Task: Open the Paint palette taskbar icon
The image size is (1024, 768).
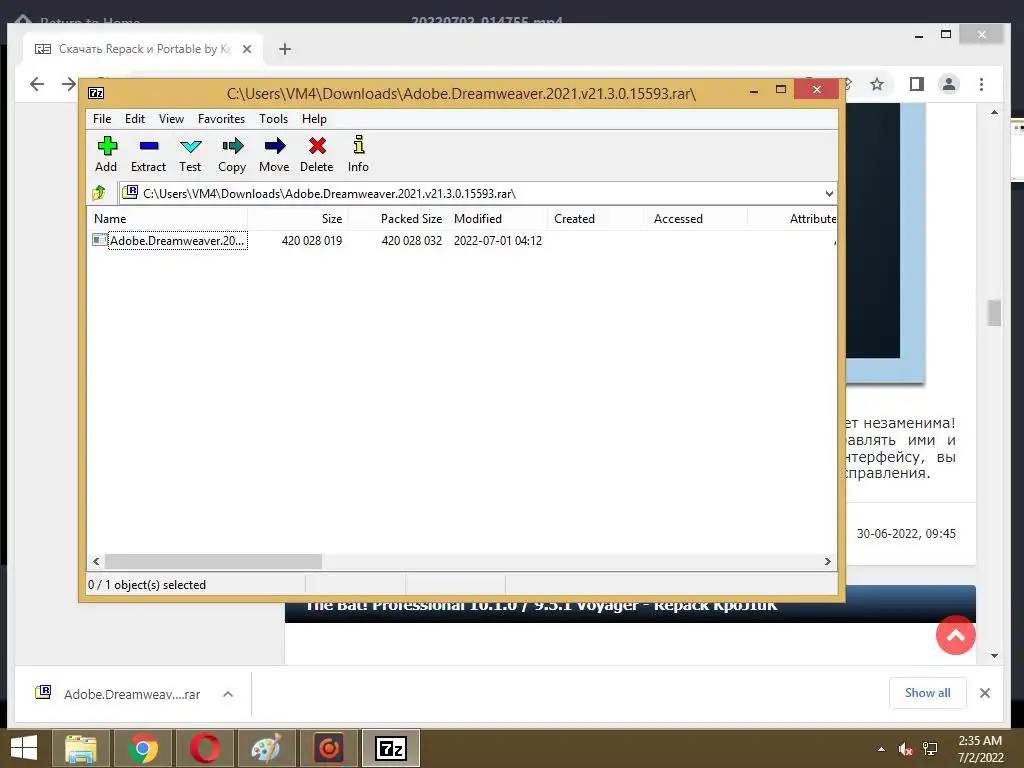Action: pyautogui.click(x=266, y=748)
